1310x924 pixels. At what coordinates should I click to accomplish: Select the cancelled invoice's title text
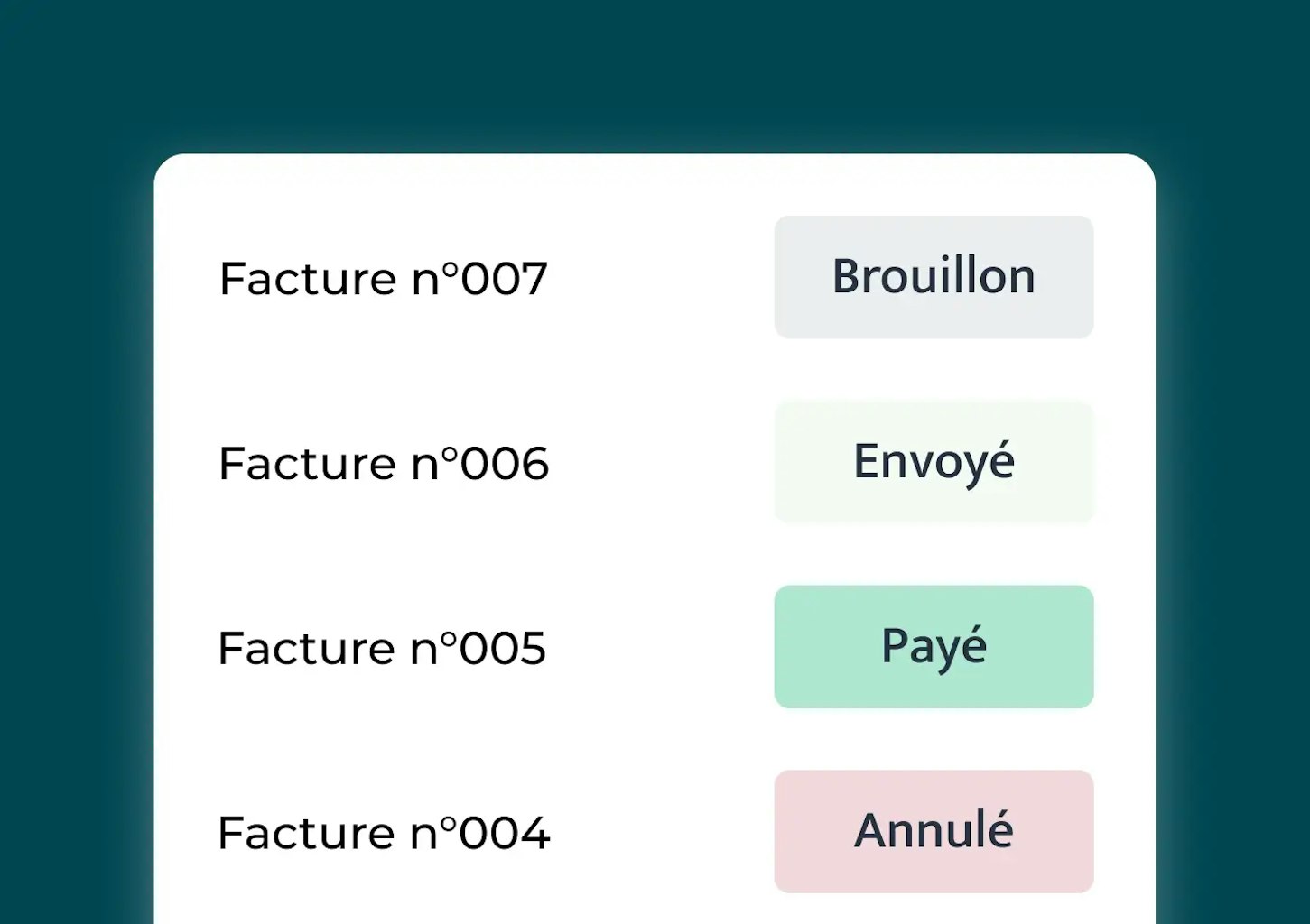click(x=383, y=832)
